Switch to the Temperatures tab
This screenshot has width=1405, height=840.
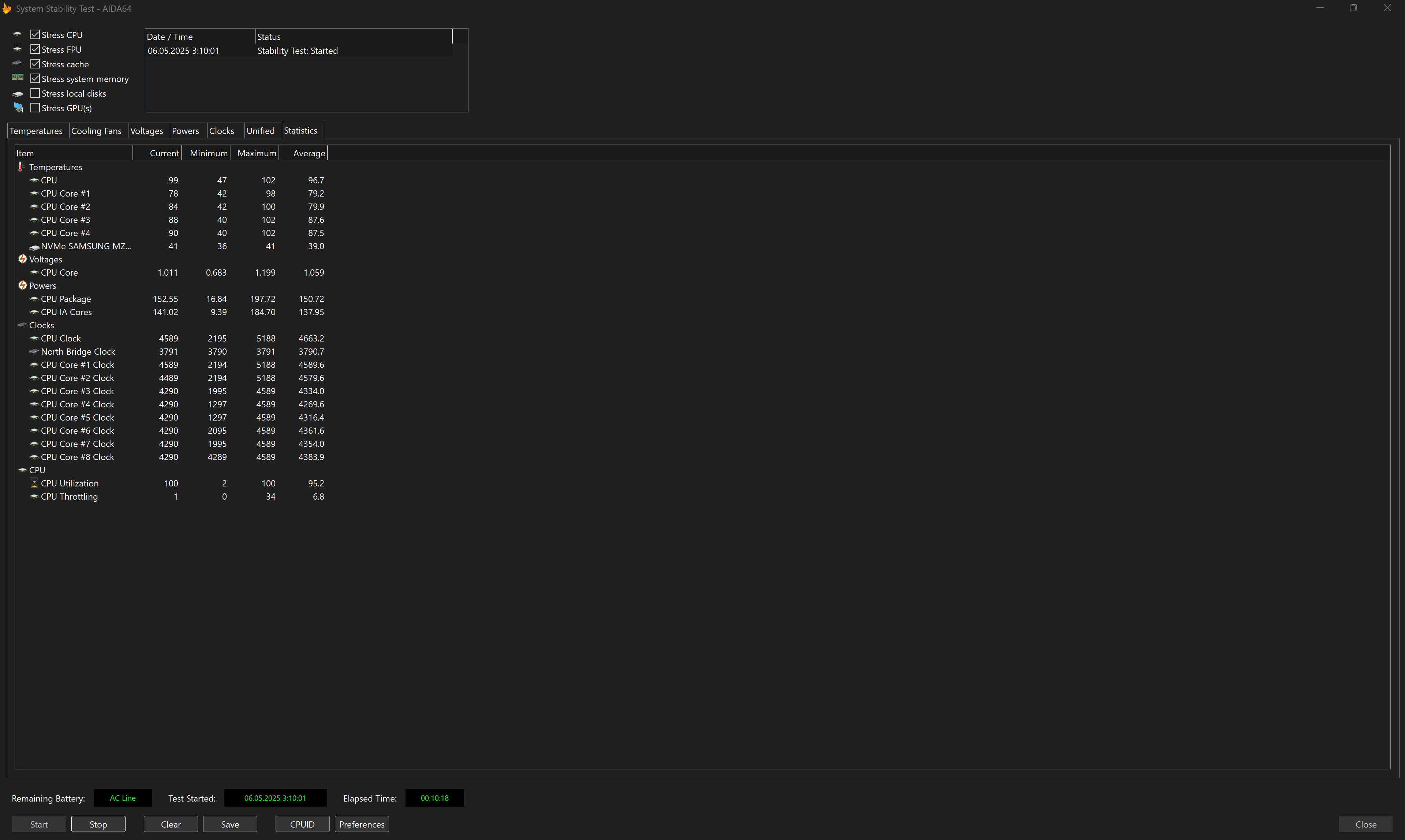pos(36,131)
